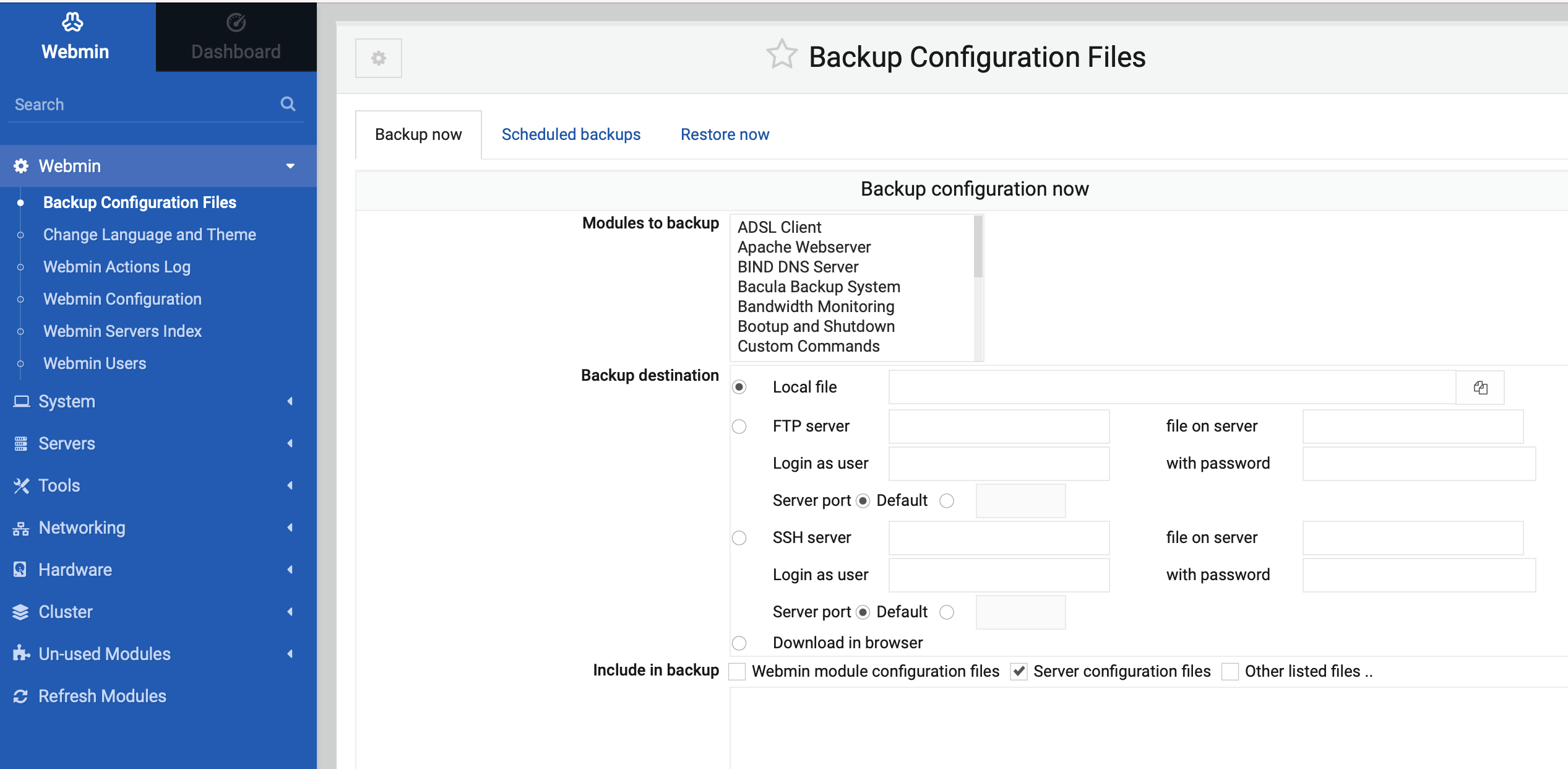Expand the Networking menu arrow
The width and height of the screenshot is (1568, 769).
[x=290, y=528]
